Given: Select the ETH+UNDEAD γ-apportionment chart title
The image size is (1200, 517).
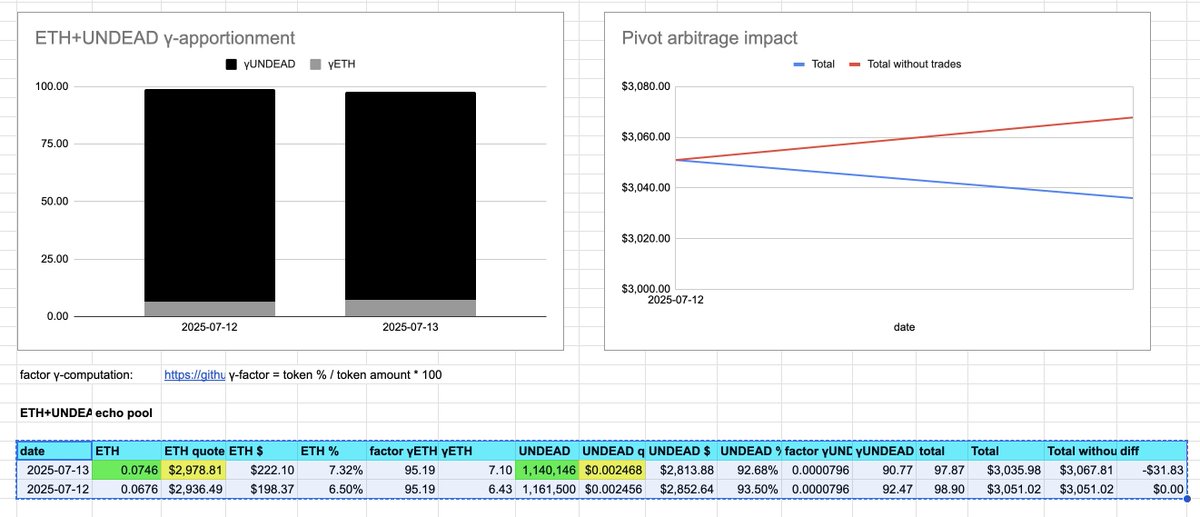Looking at the screenshot, I should tap(164, 38).
